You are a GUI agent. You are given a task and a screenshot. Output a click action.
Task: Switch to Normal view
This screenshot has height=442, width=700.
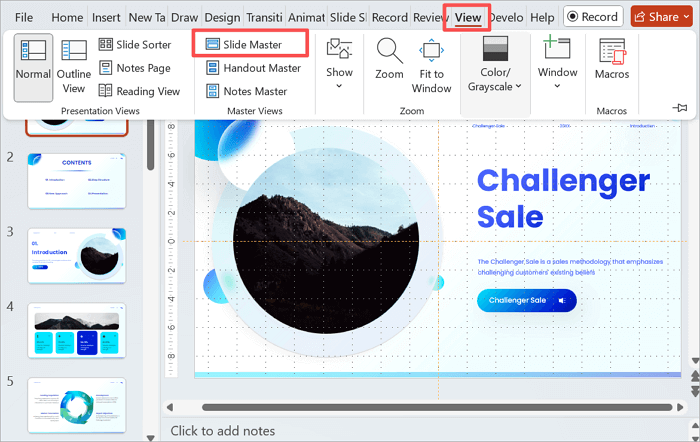[x=33, y=67]
